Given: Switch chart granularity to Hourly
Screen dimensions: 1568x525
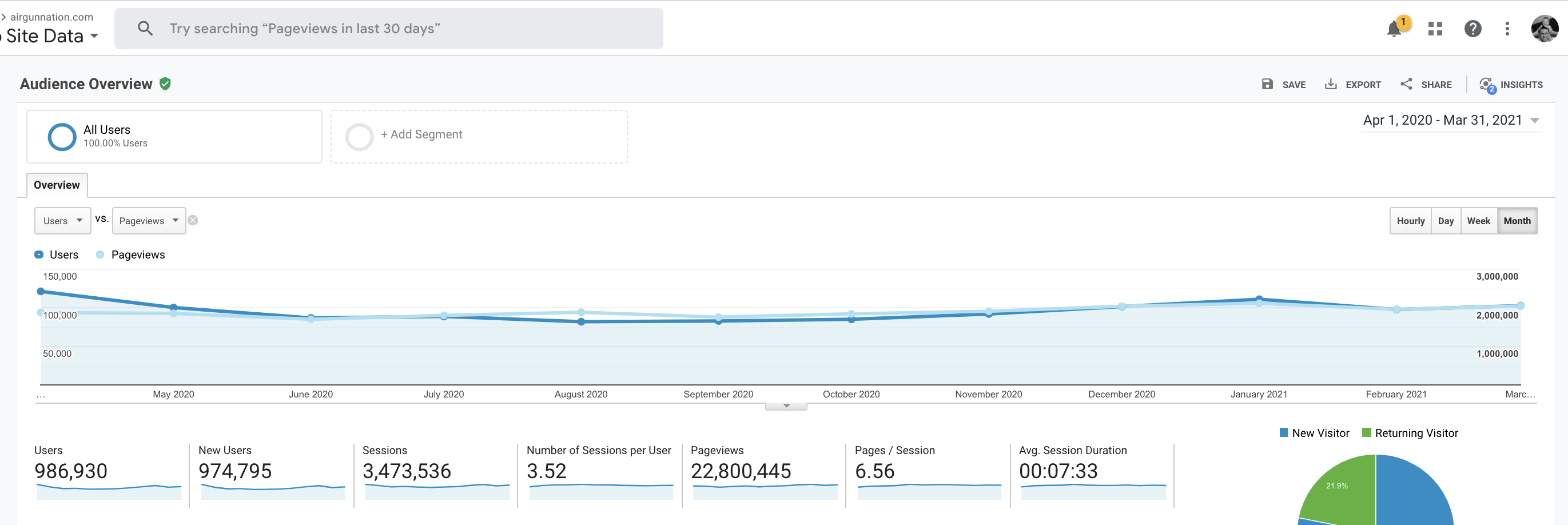Looking at the screenshot, I should [1410, 221].
